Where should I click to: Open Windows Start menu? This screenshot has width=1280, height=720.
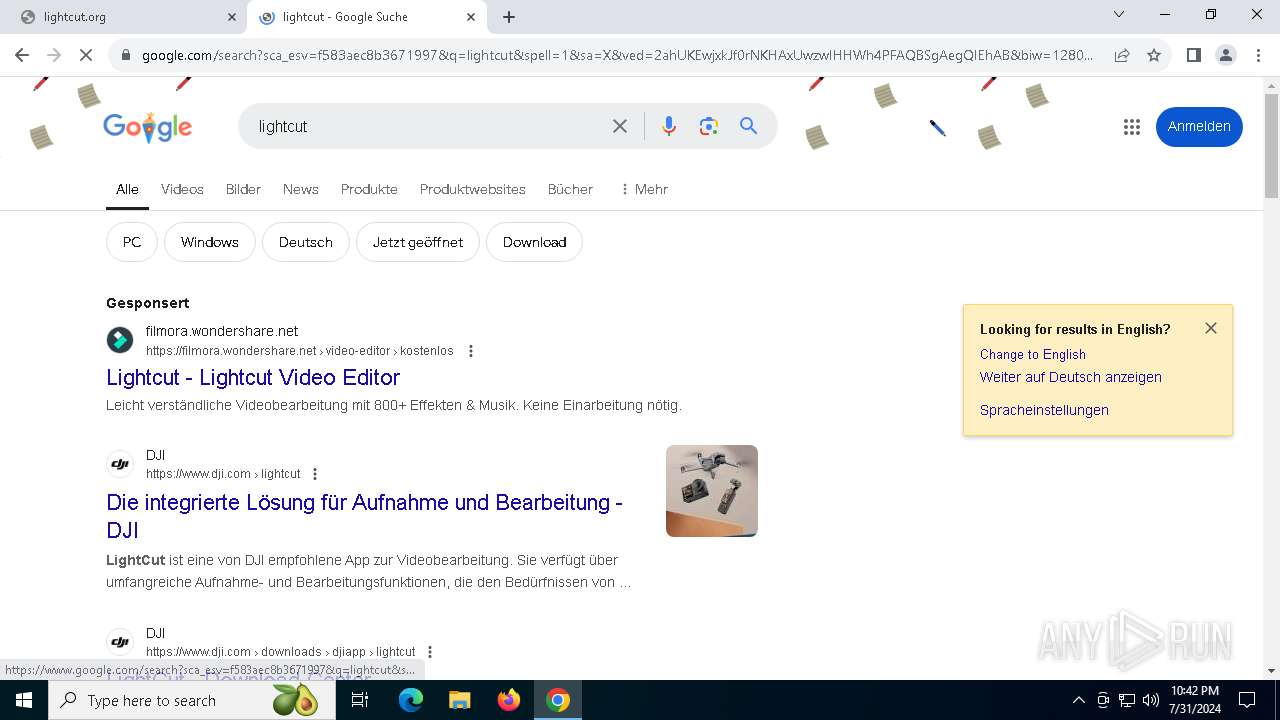tap(24, 700)
